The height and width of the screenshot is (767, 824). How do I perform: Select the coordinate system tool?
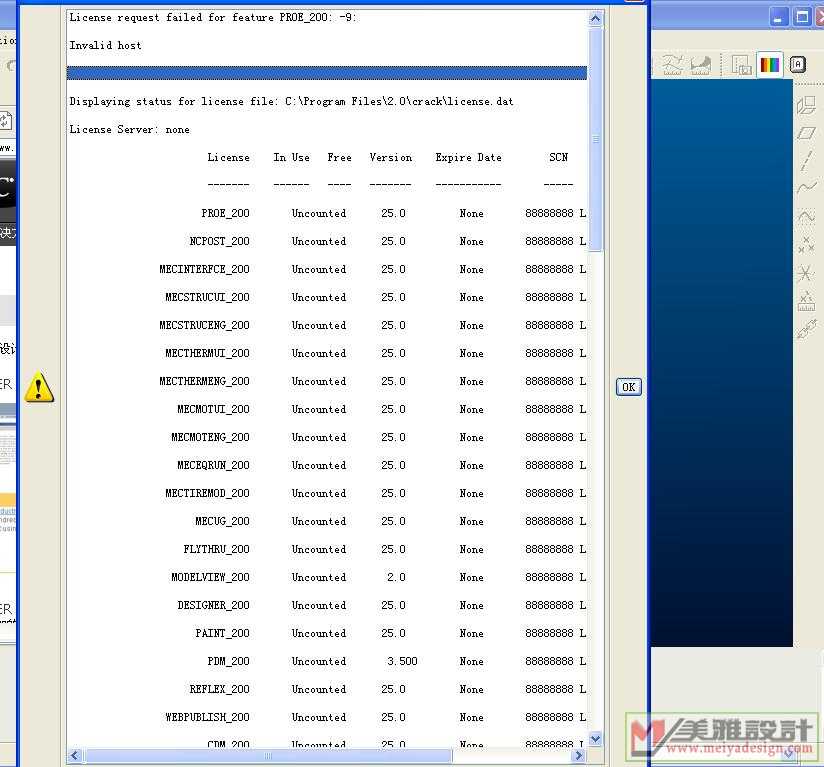pos(806,273)
